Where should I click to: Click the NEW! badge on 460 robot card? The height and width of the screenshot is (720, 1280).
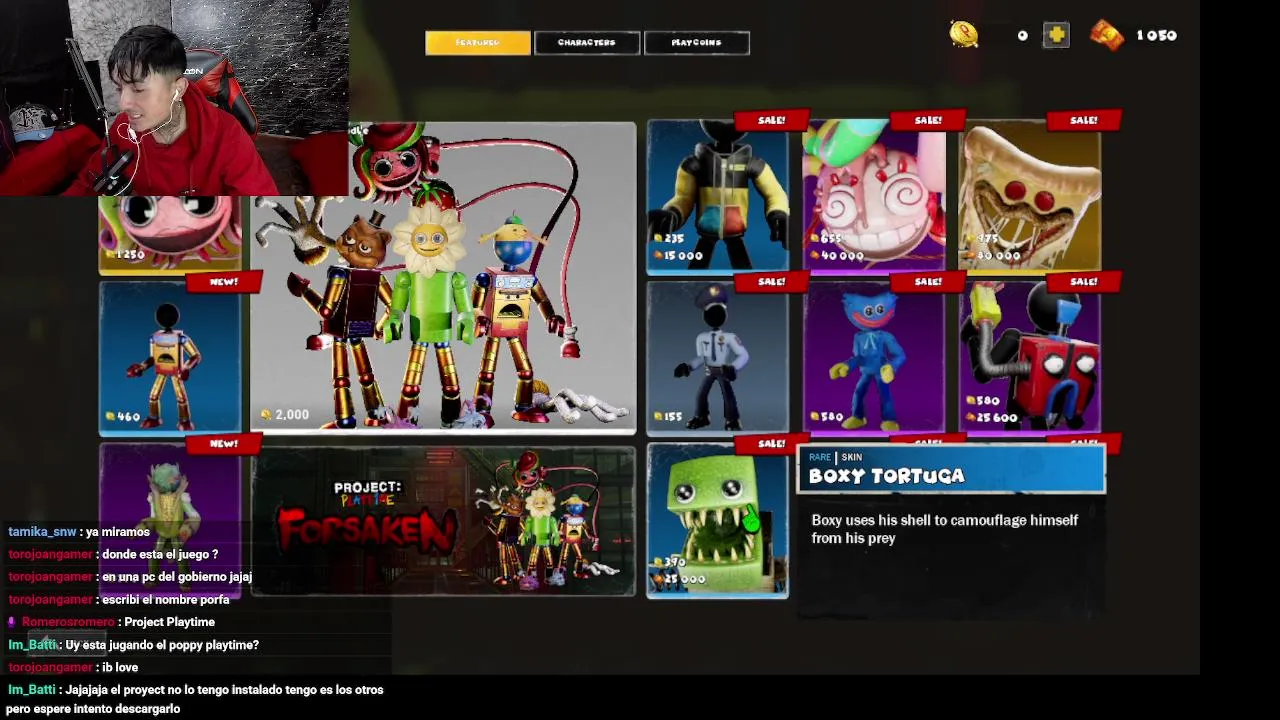223,282
